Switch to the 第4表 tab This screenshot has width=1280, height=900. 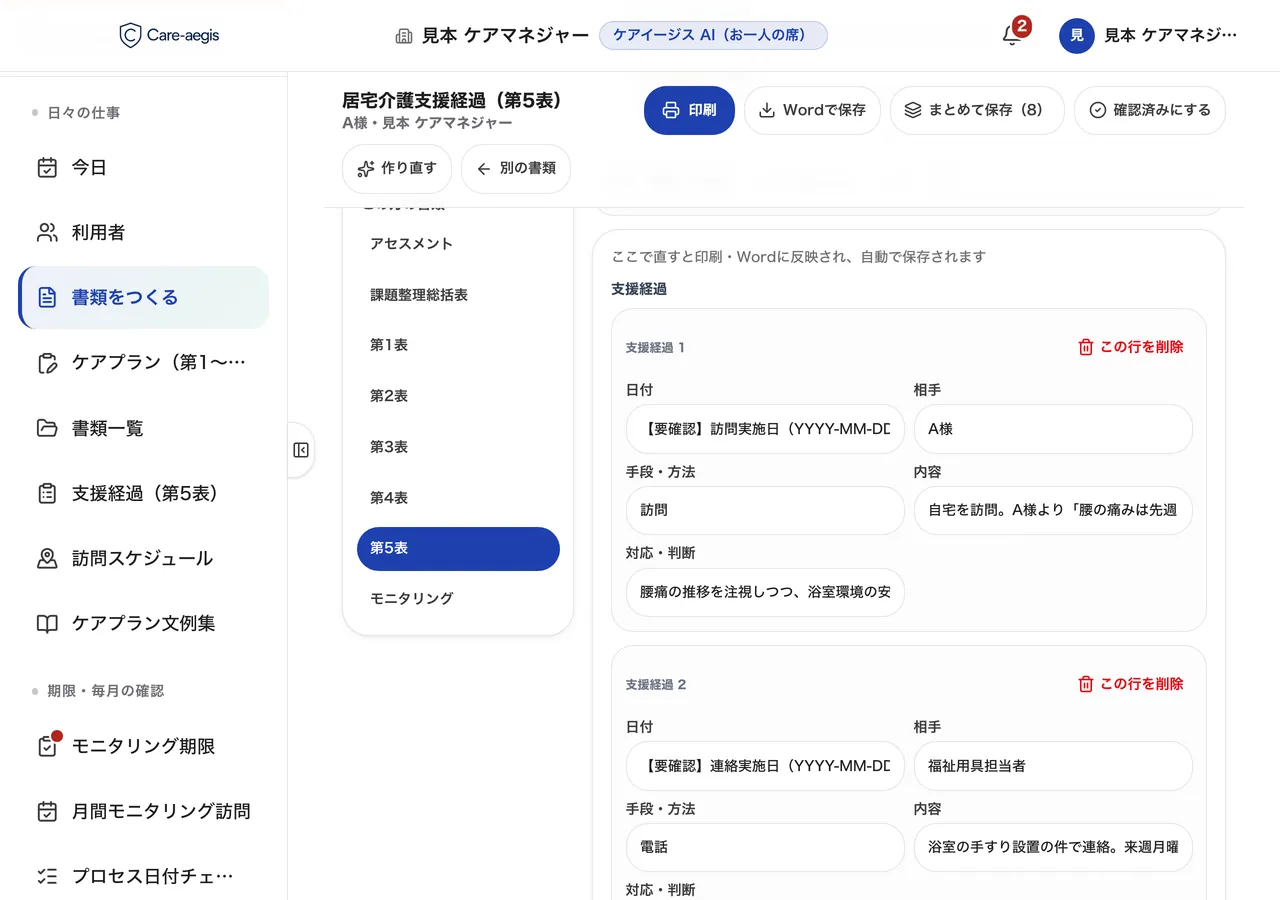458,498
